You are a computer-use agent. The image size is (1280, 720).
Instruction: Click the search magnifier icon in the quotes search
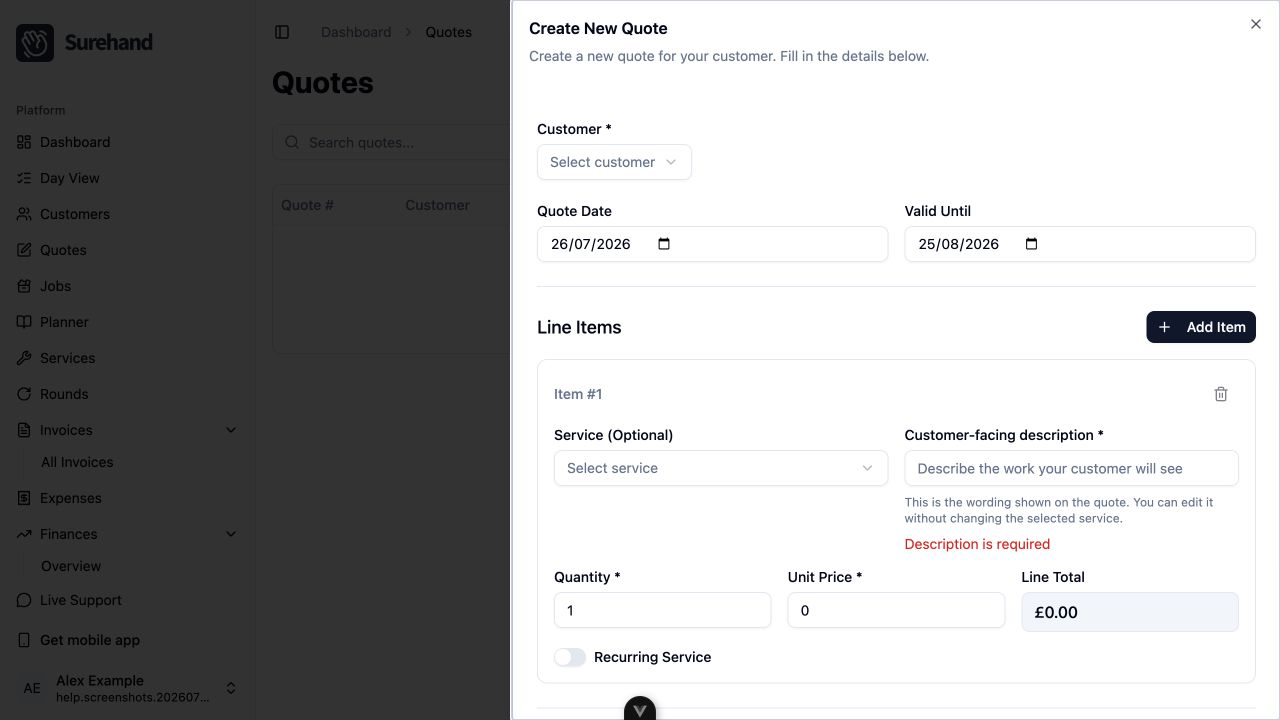293,142
